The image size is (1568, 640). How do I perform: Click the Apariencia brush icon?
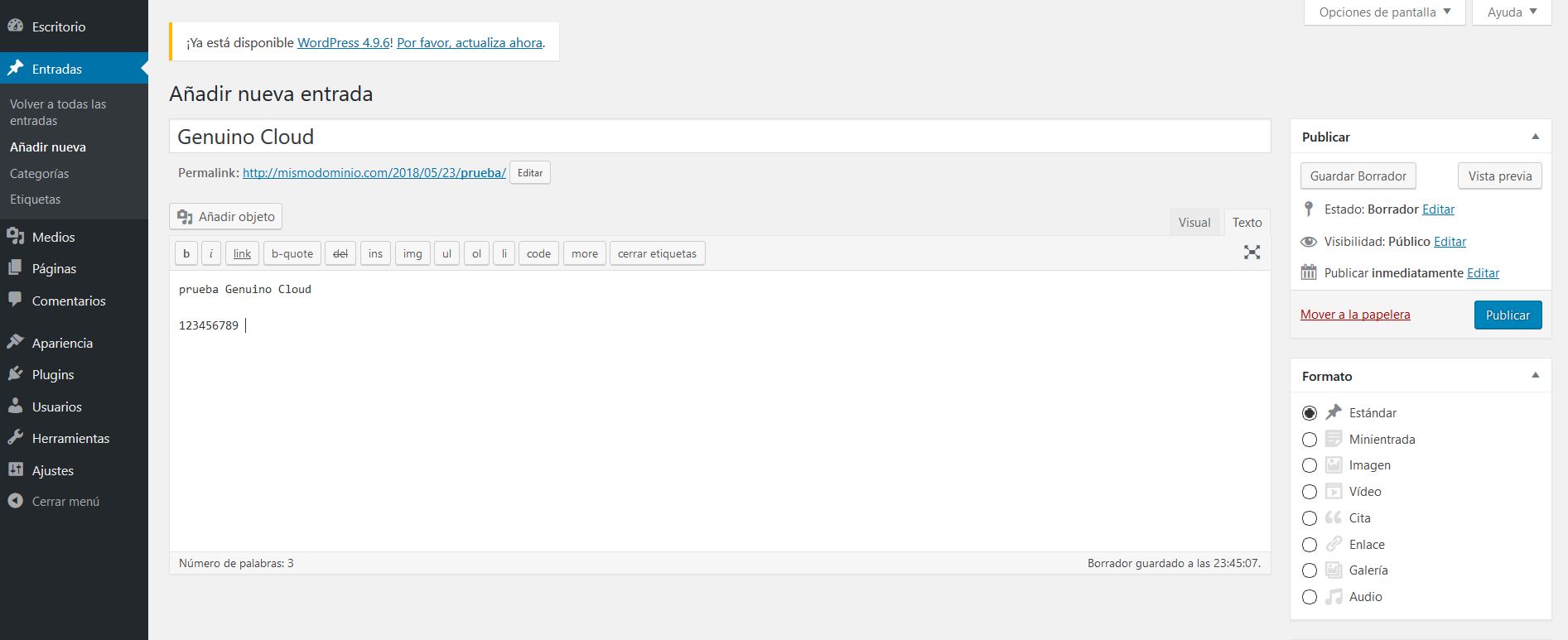pyautogui.click(x=15, y=342)
